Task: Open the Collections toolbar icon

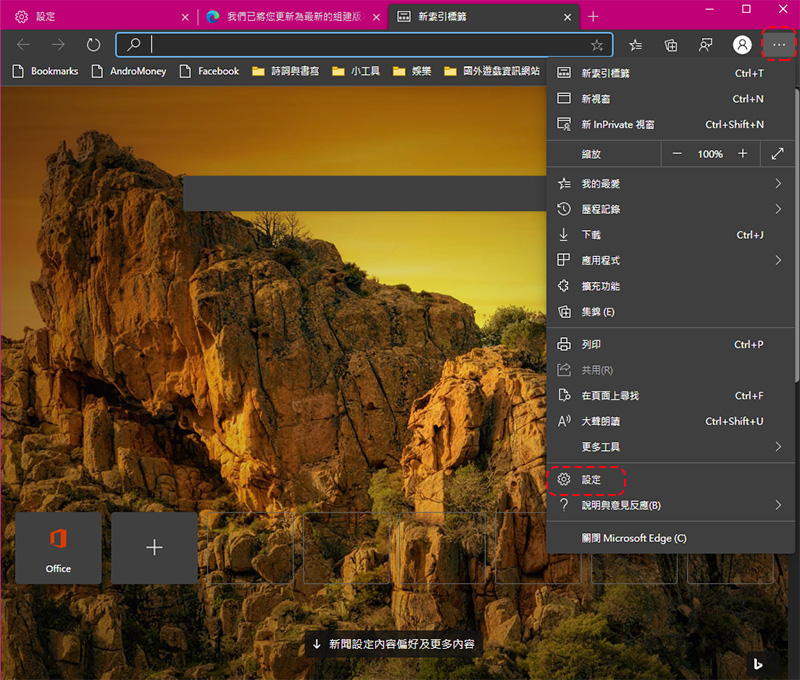Action: click(x=671, y=45)
